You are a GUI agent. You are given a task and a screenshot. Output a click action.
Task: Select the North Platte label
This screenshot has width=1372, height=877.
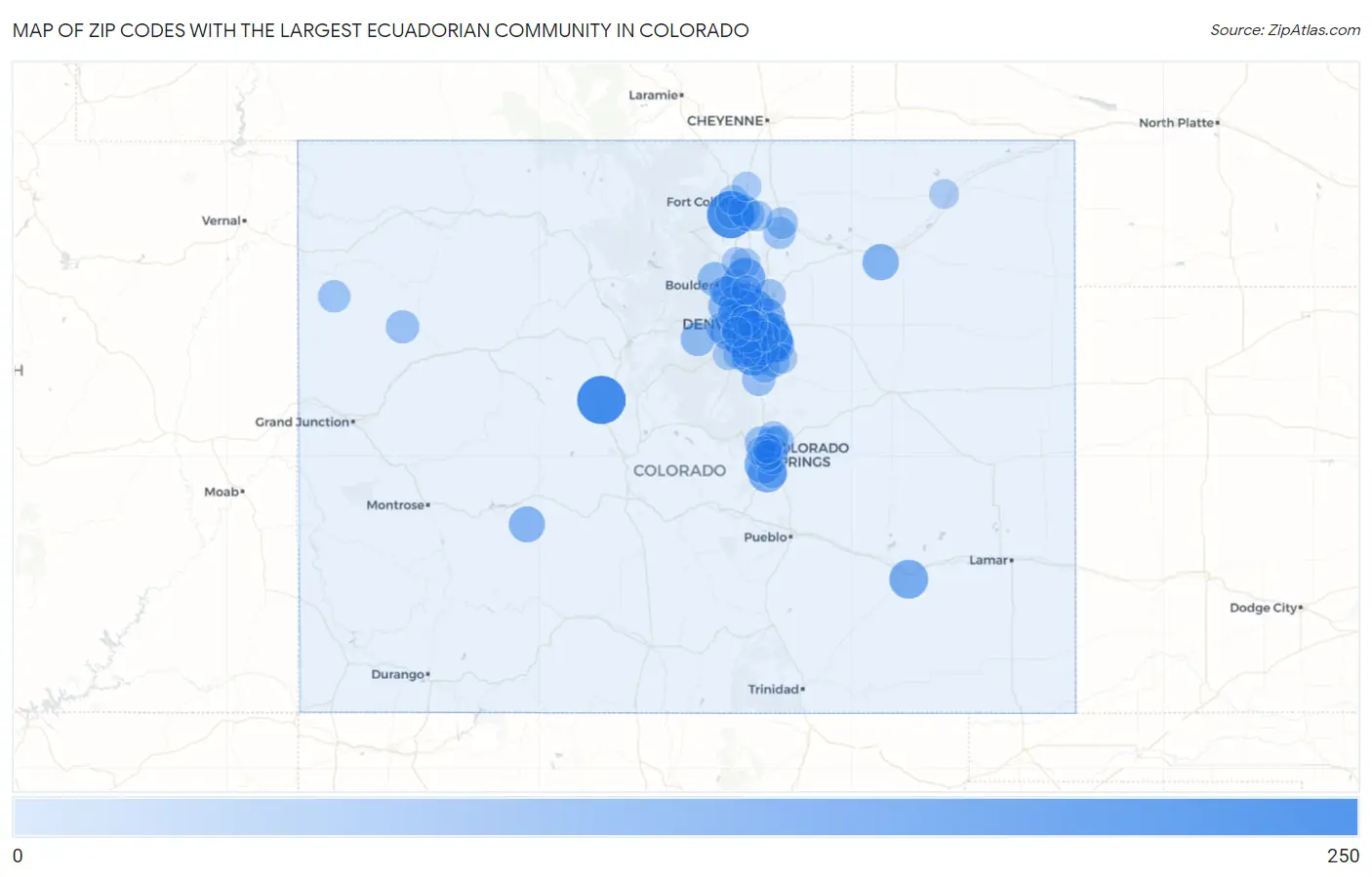[x=1179, y=123]
